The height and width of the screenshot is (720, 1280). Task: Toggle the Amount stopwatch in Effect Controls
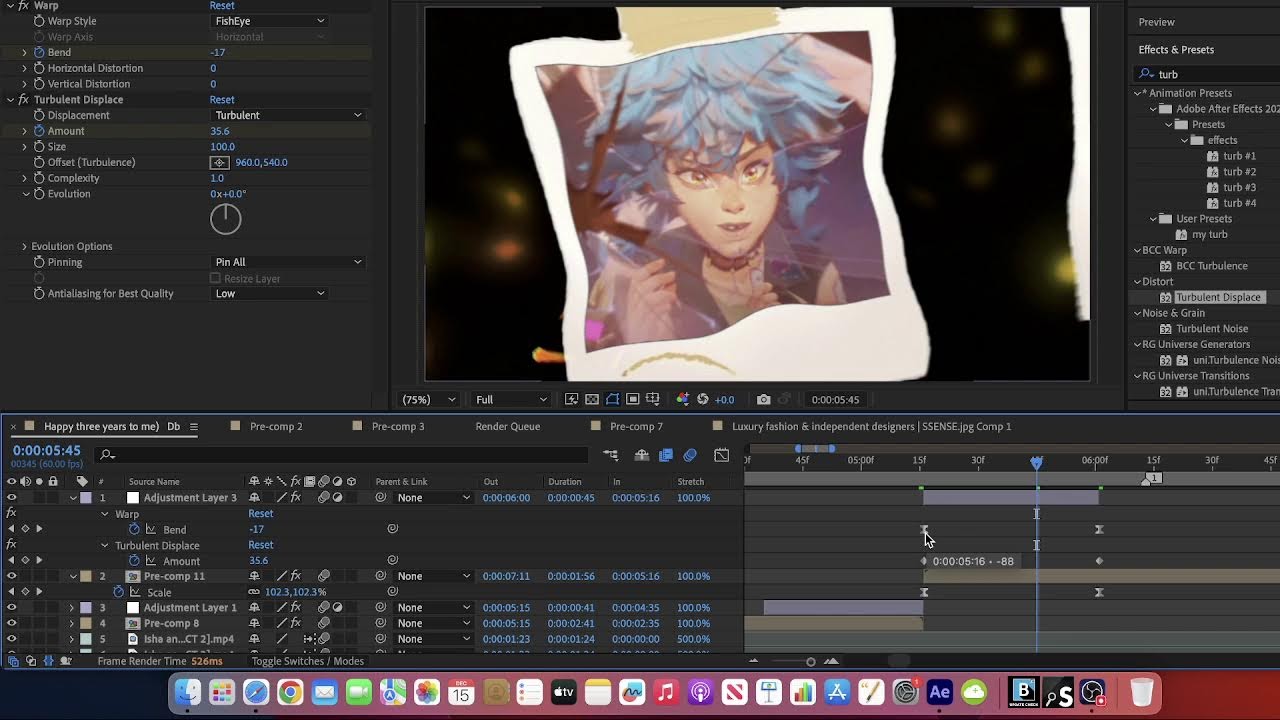(39, 131)
